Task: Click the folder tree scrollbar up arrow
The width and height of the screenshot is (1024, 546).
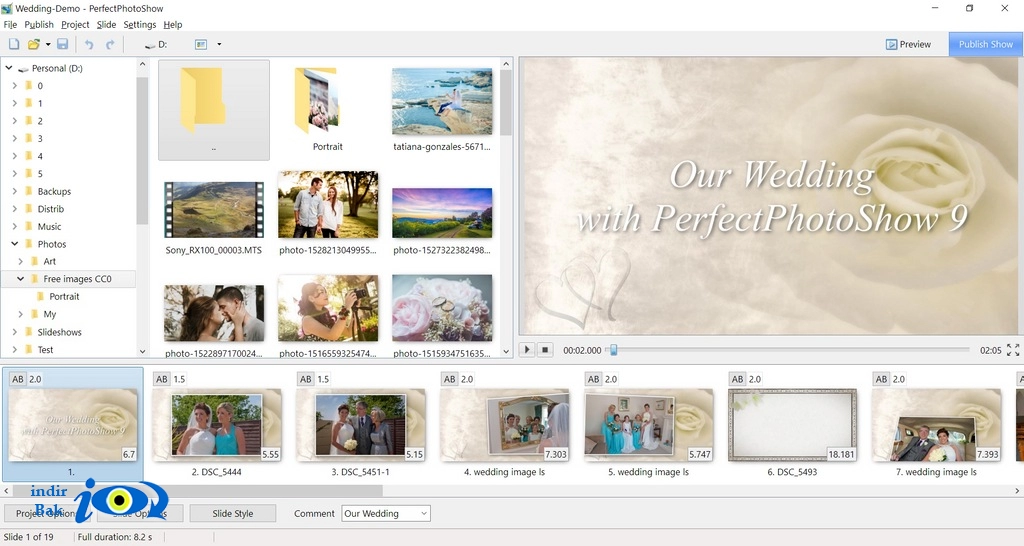Action: pyautogui.click(x=142, y=64)
